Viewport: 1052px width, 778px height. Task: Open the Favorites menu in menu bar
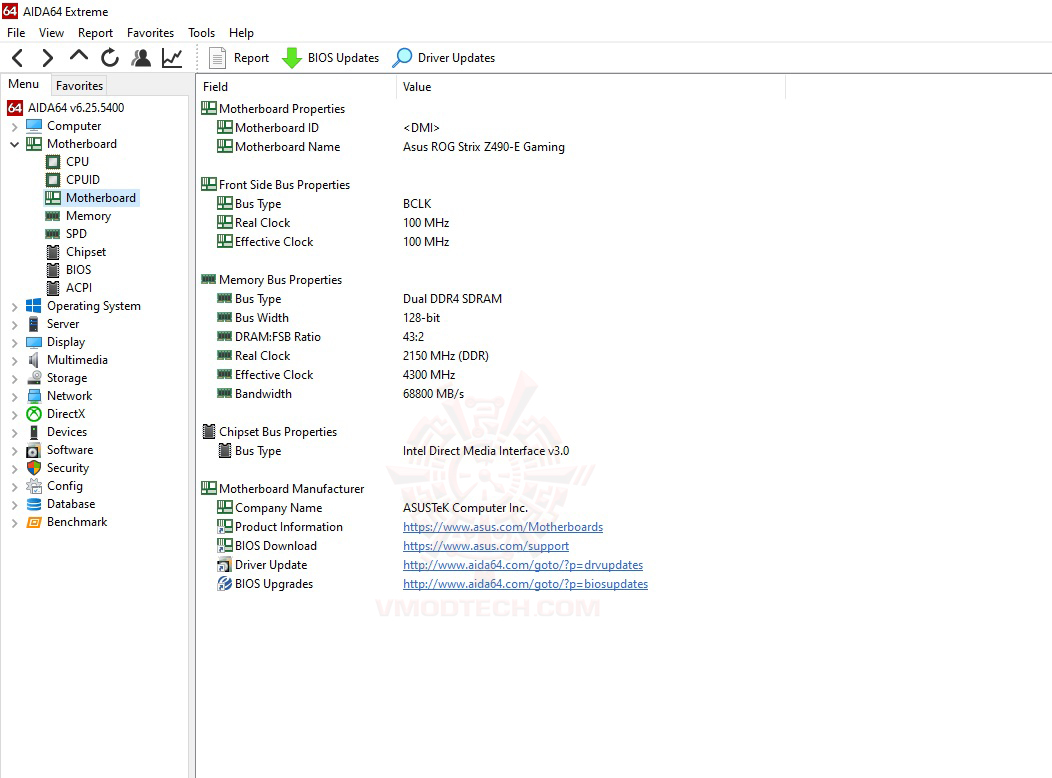click(x=150, y=33)
